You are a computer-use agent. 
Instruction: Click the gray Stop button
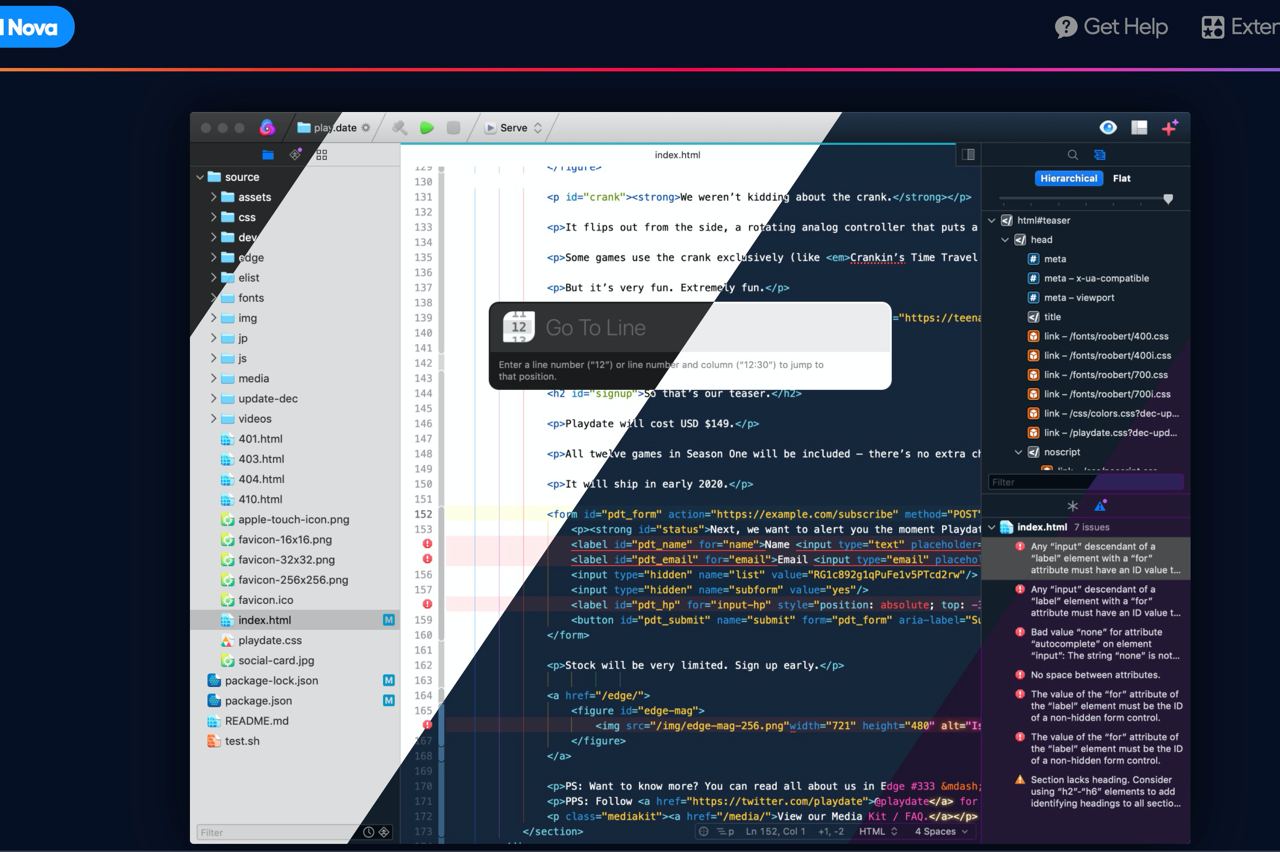pyautogui.click(x=453, y=128)
